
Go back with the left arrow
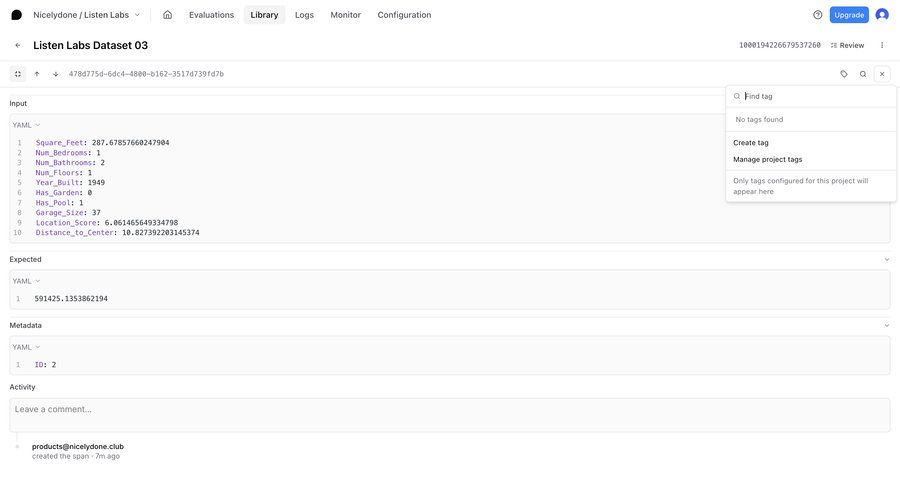18,45
